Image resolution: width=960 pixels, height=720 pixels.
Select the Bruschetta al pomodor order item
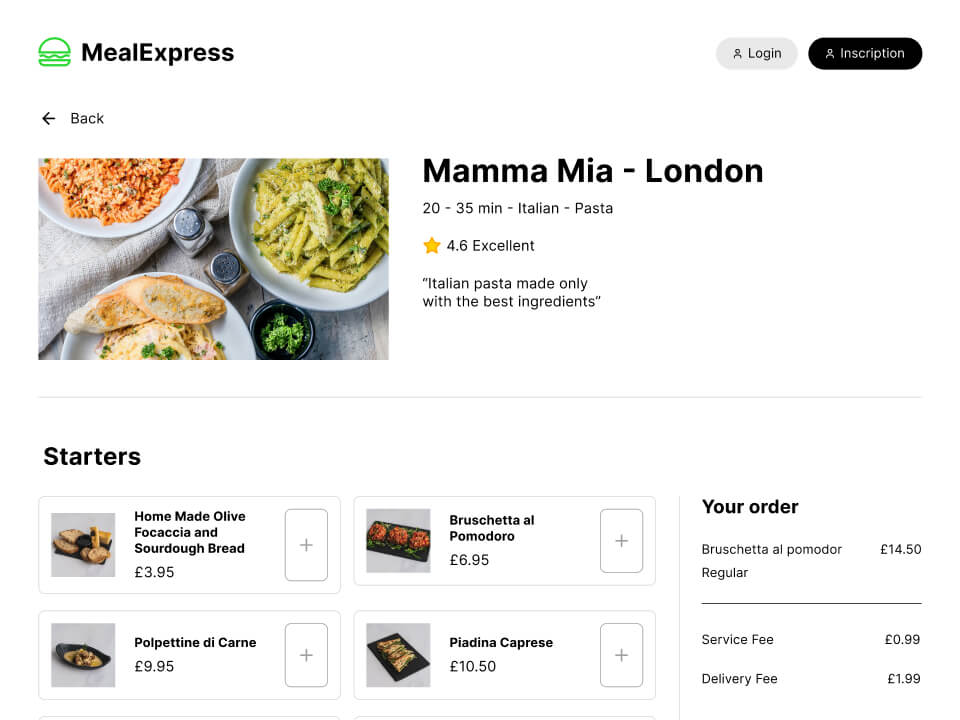pyautogui.click(x=771, y=550)
